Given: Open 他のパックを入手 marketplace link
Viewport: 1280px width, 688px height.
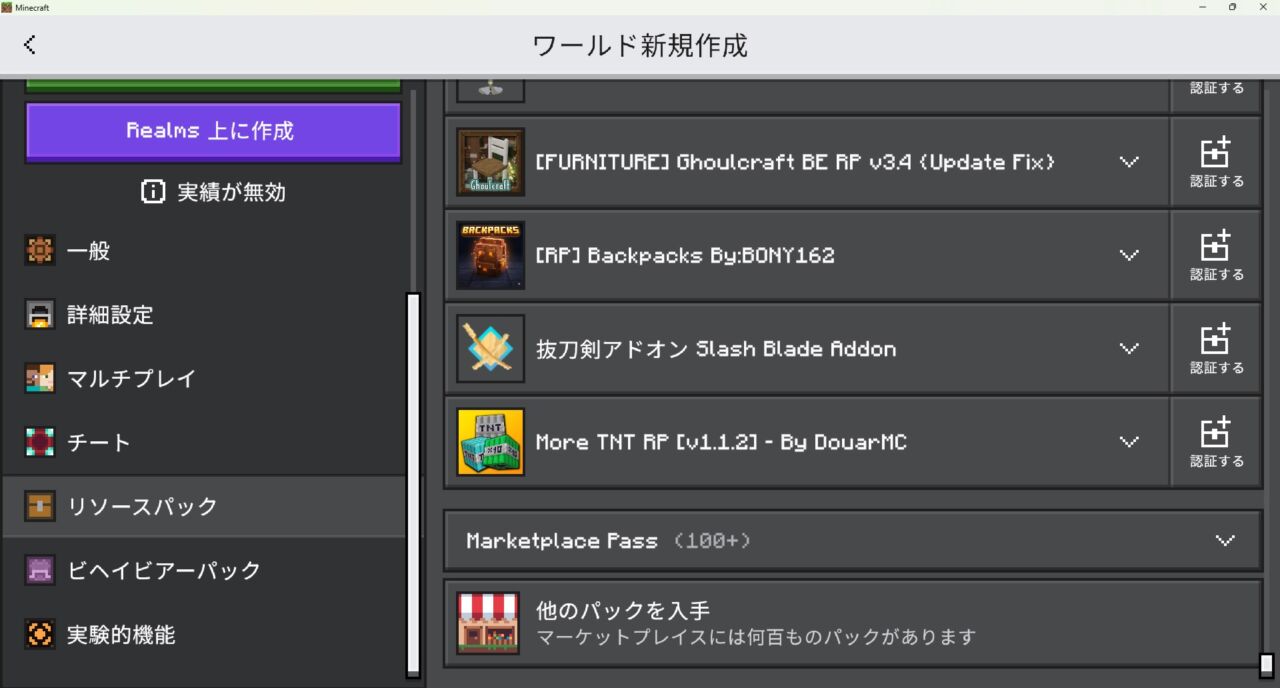Looking at the screenshot, I should pyautogui.click(x=853, y=623).
